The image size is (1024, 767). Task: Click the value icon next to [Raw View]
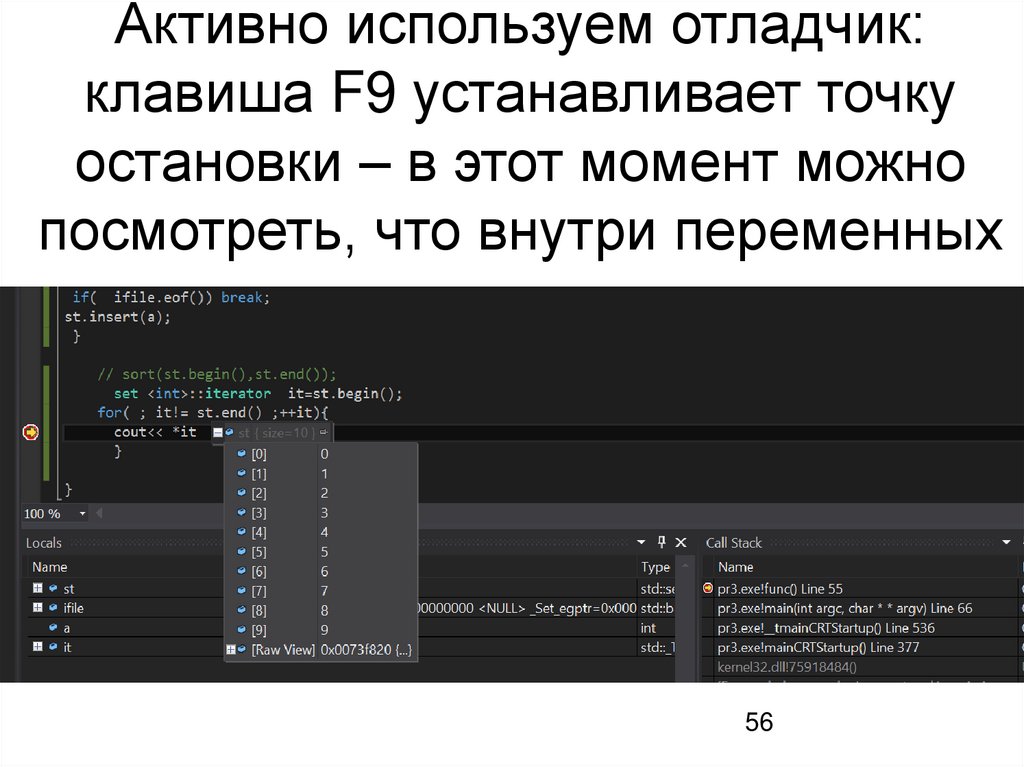click(240, 649)
